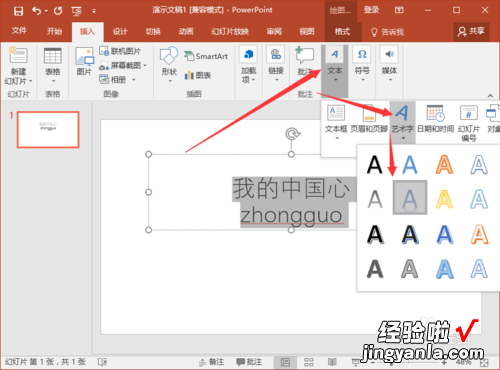Screen dimensions: 500x370
Task: Click the 告诉我 search box
Action: (388, 32)
